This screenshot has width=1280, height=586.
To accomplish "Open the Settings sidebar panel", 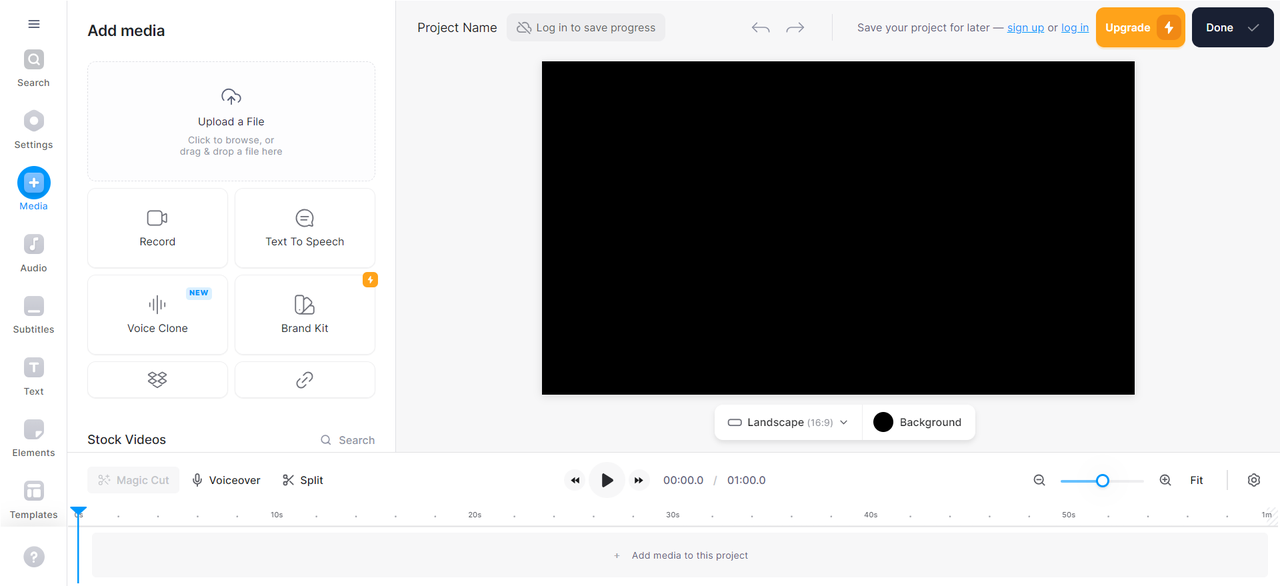I will 34,130.
